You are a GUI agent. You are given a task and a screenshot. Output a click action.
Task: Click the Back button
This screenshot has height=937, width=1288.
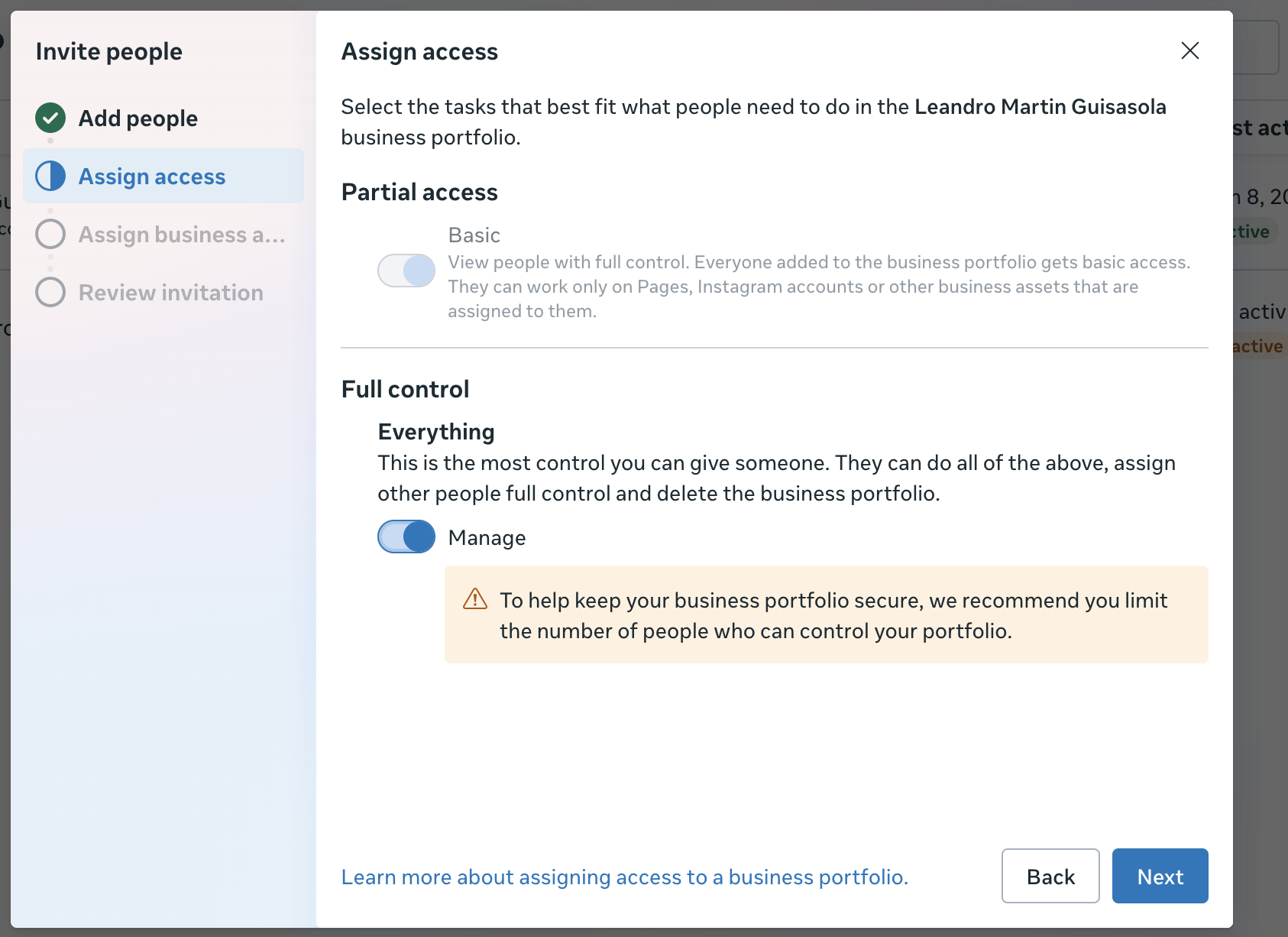[x=1050, y=876]
